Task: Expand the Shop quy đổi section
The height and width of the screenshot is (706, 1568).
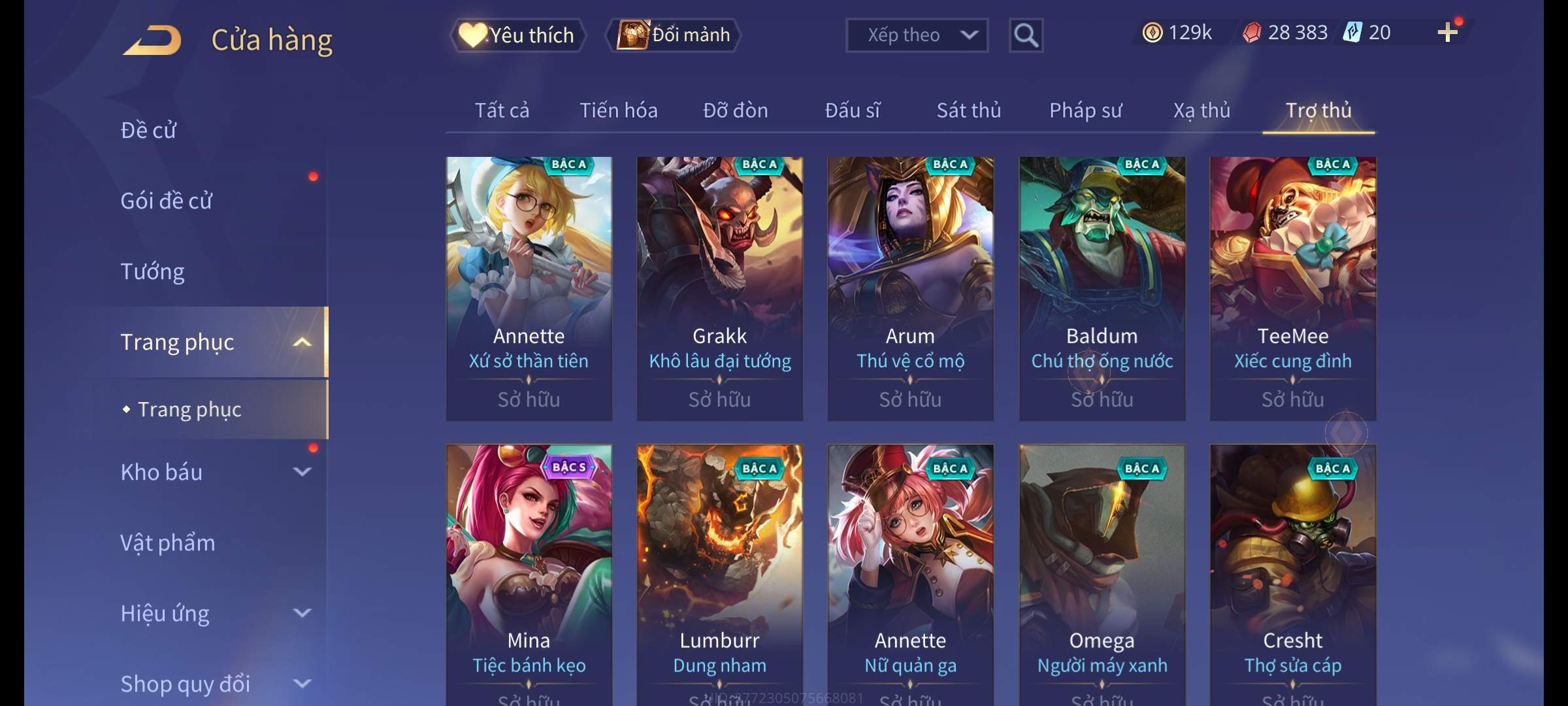Action: 302,684
